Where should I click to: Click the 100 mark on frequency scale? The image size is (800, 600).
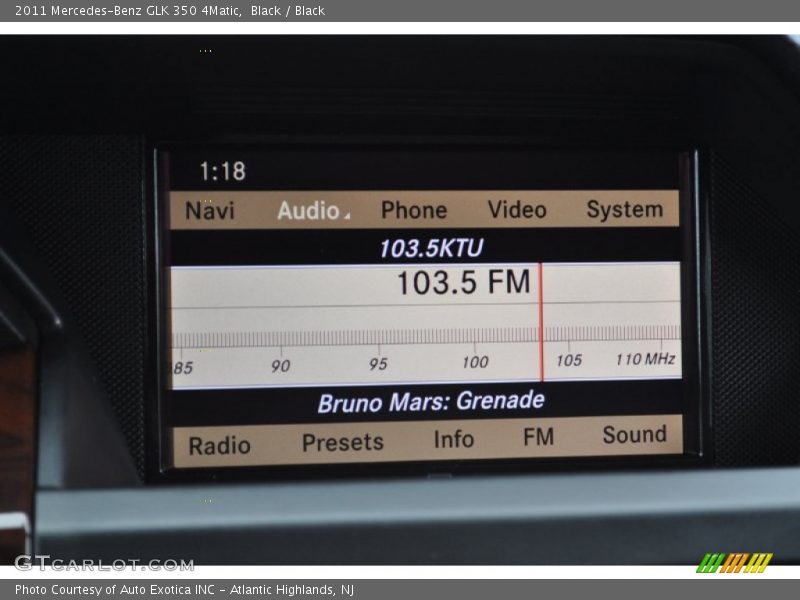pos(475,362)
